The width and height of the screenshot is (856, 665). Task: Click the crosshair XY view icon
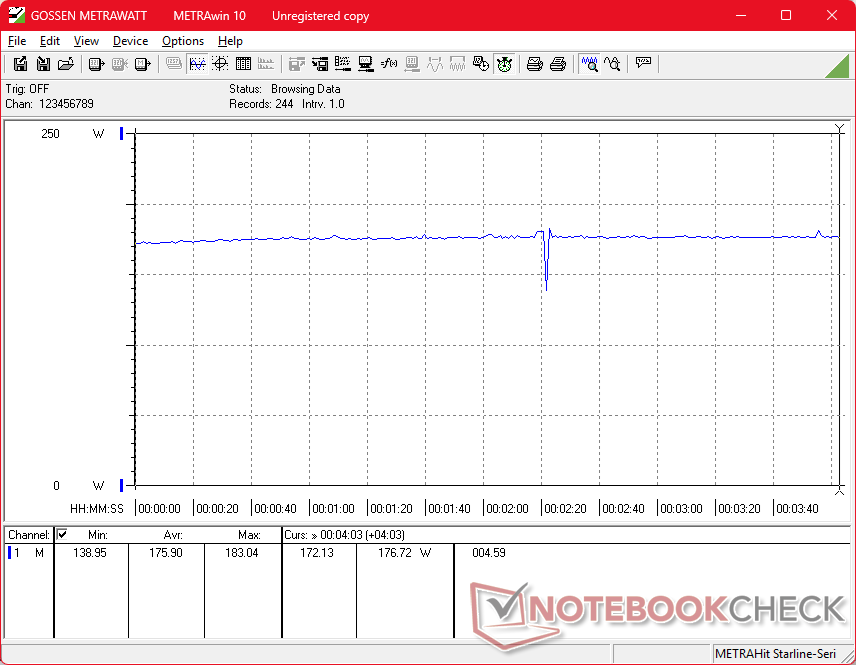pos(220,64)
